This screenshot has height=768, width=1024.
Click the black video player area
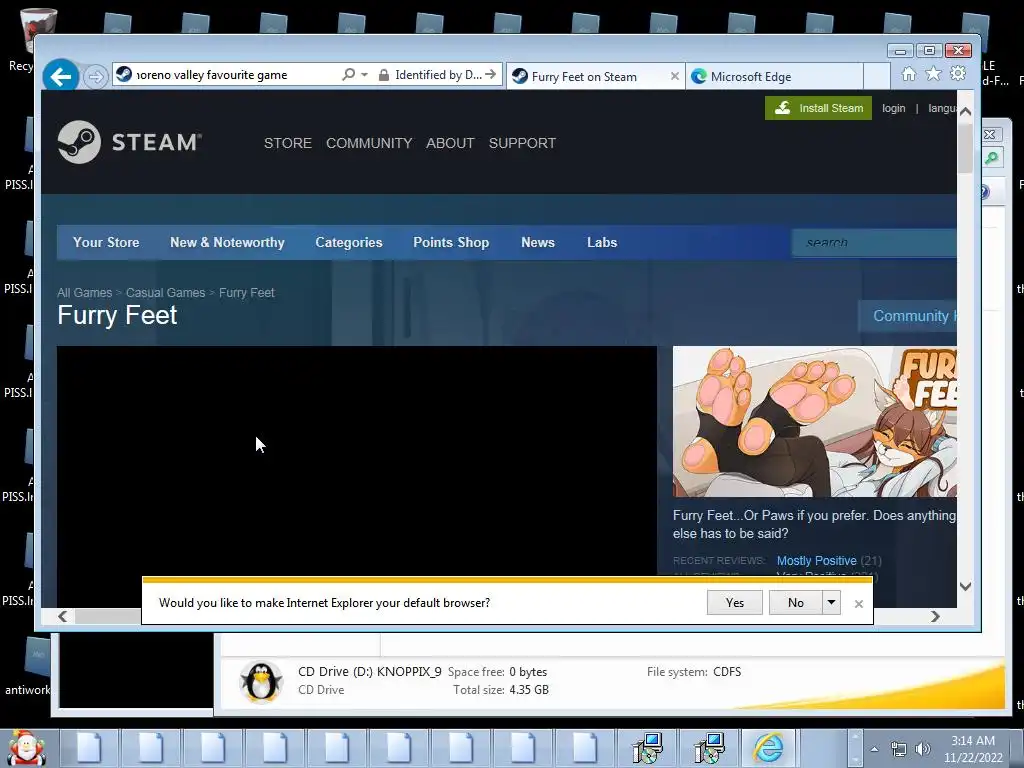tap(357, 460)
